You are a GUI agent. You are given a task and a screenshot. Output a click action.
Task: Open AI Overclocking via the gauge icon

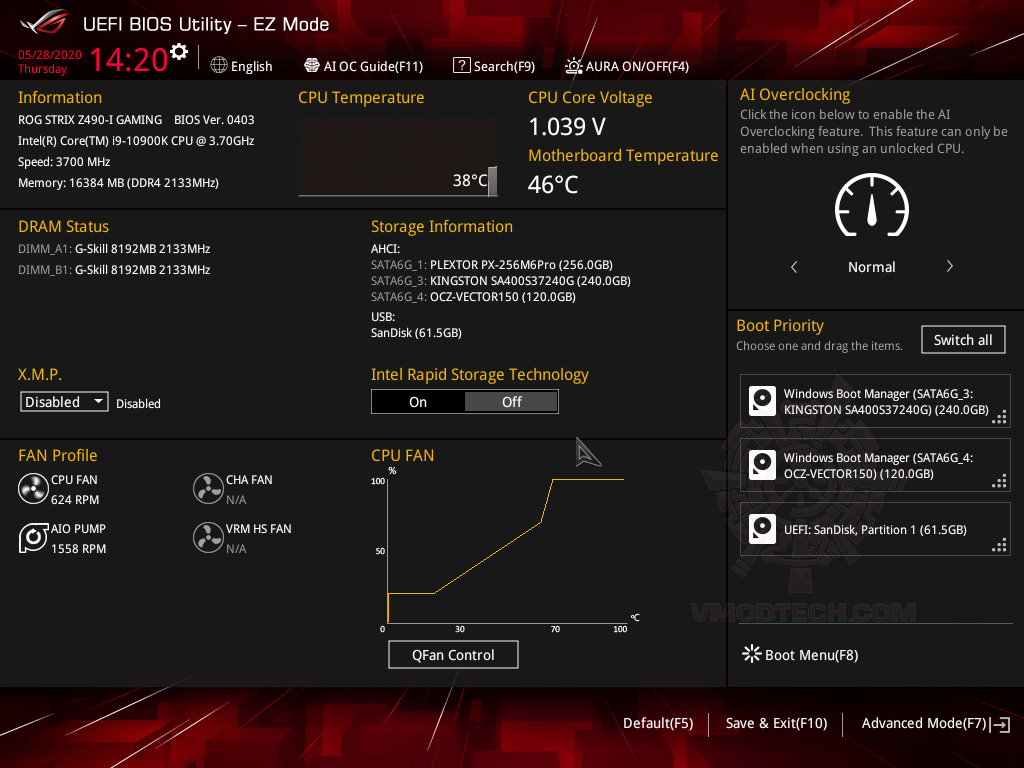[871, 206]
